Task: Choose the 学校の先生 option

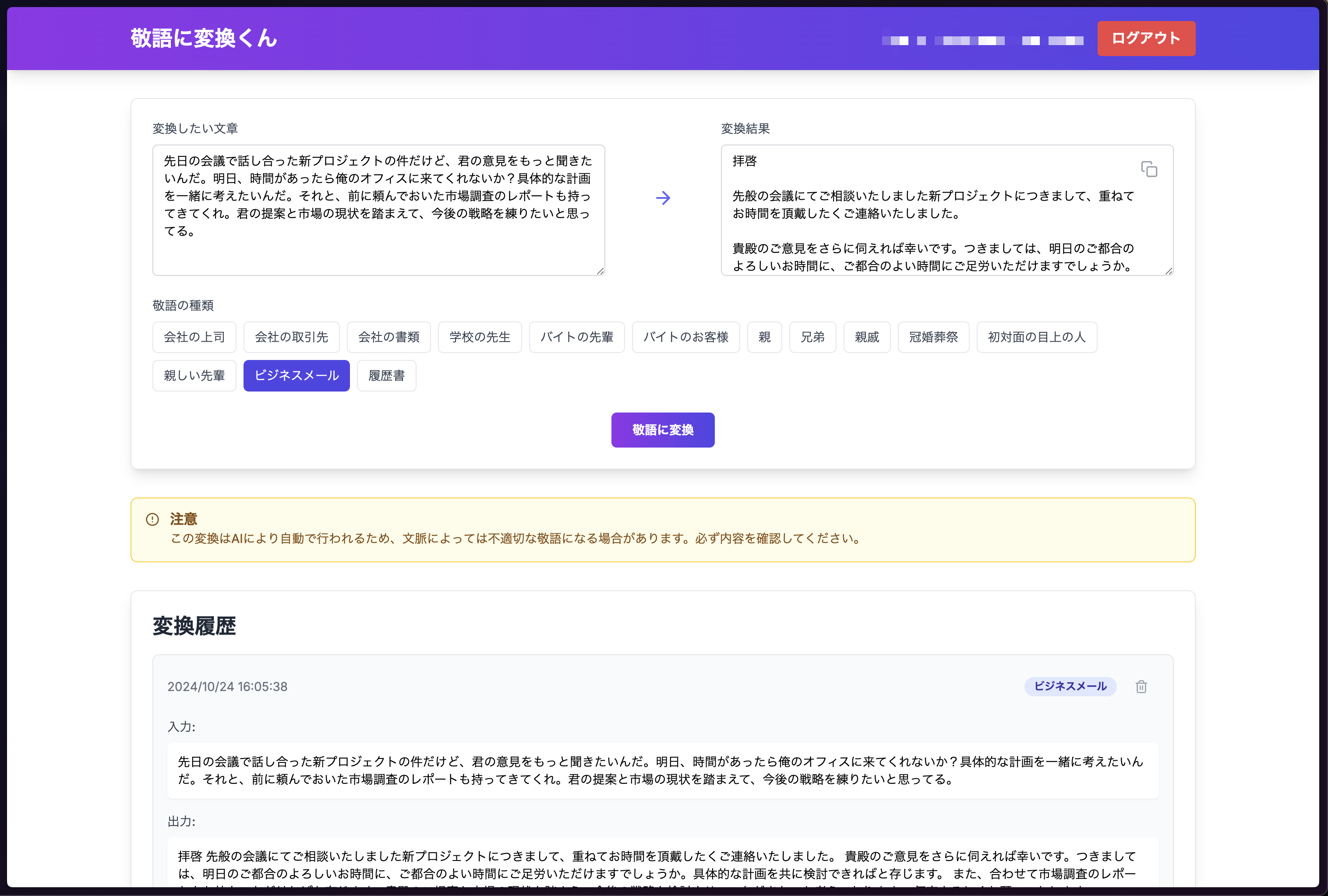Action: point(480,337)
